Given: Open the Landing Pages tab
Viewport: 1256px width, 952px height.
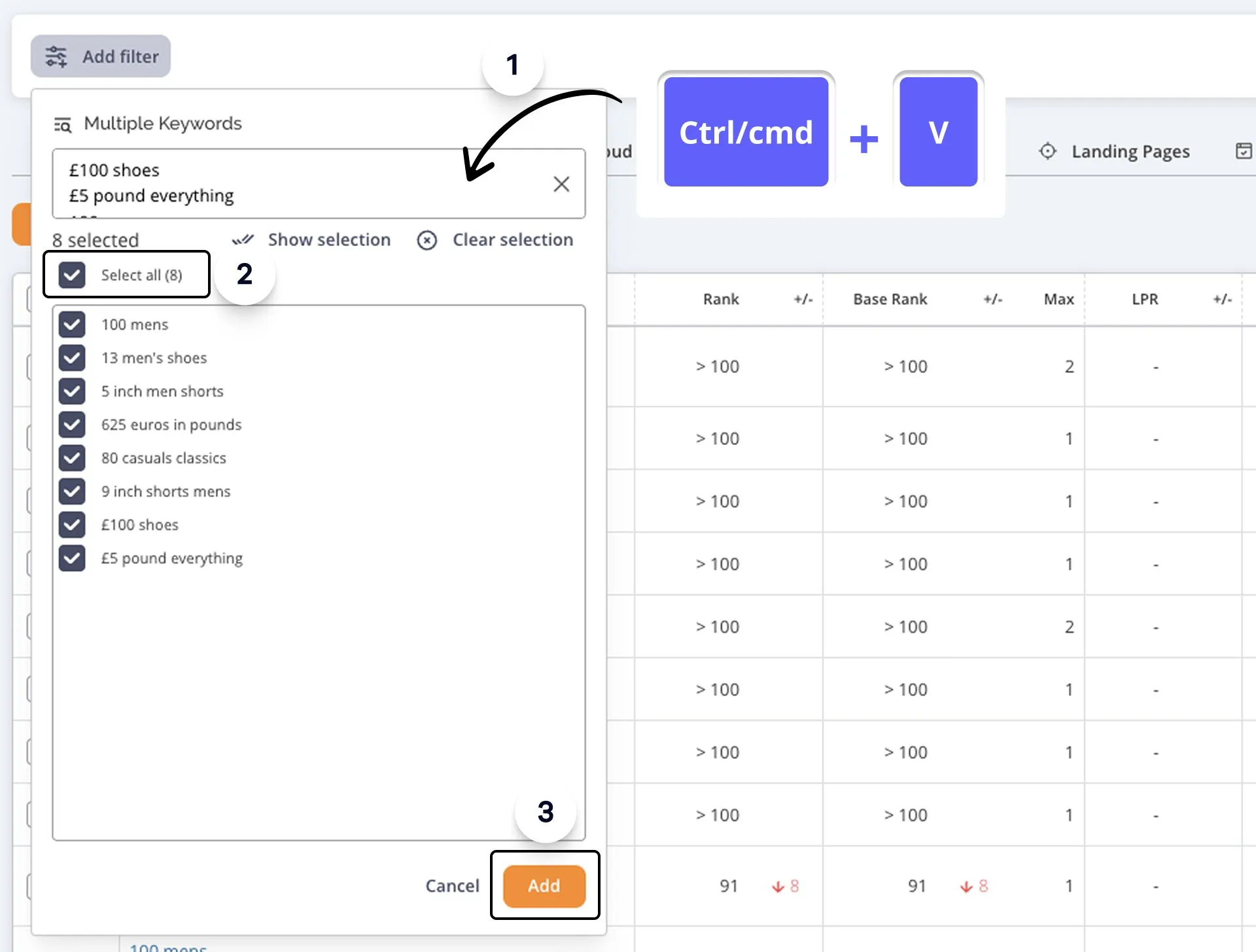Looking at the screenshot, I should pyautogui.click(x=1130, y=151).
